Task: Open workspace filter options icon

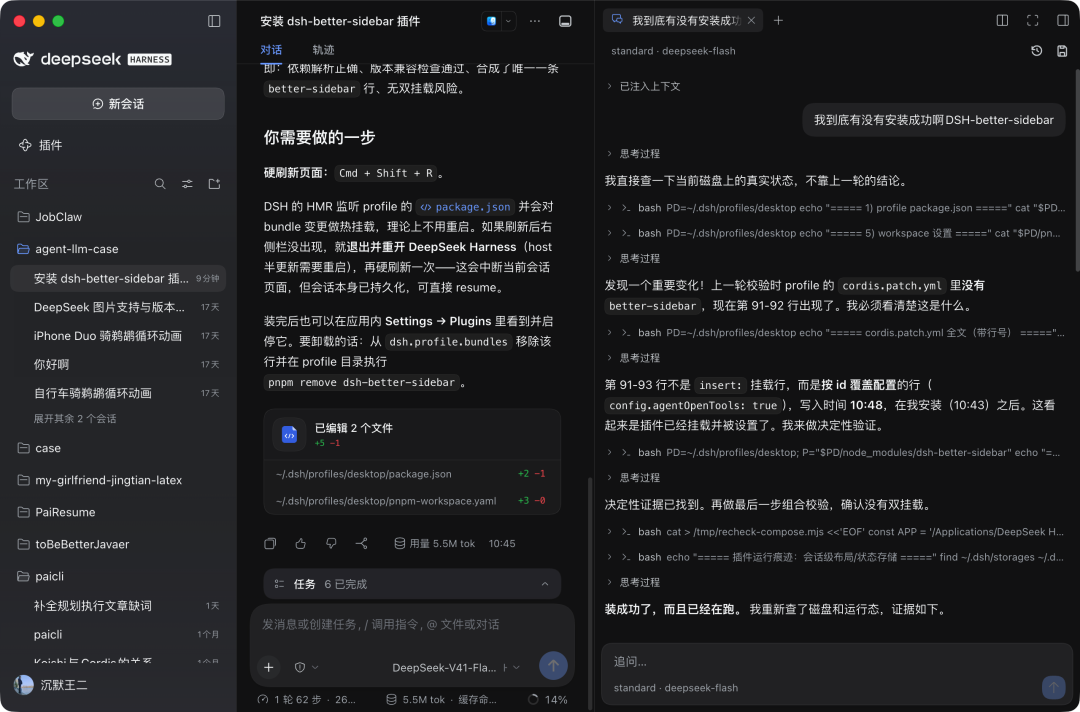Action: click(187, 184)
